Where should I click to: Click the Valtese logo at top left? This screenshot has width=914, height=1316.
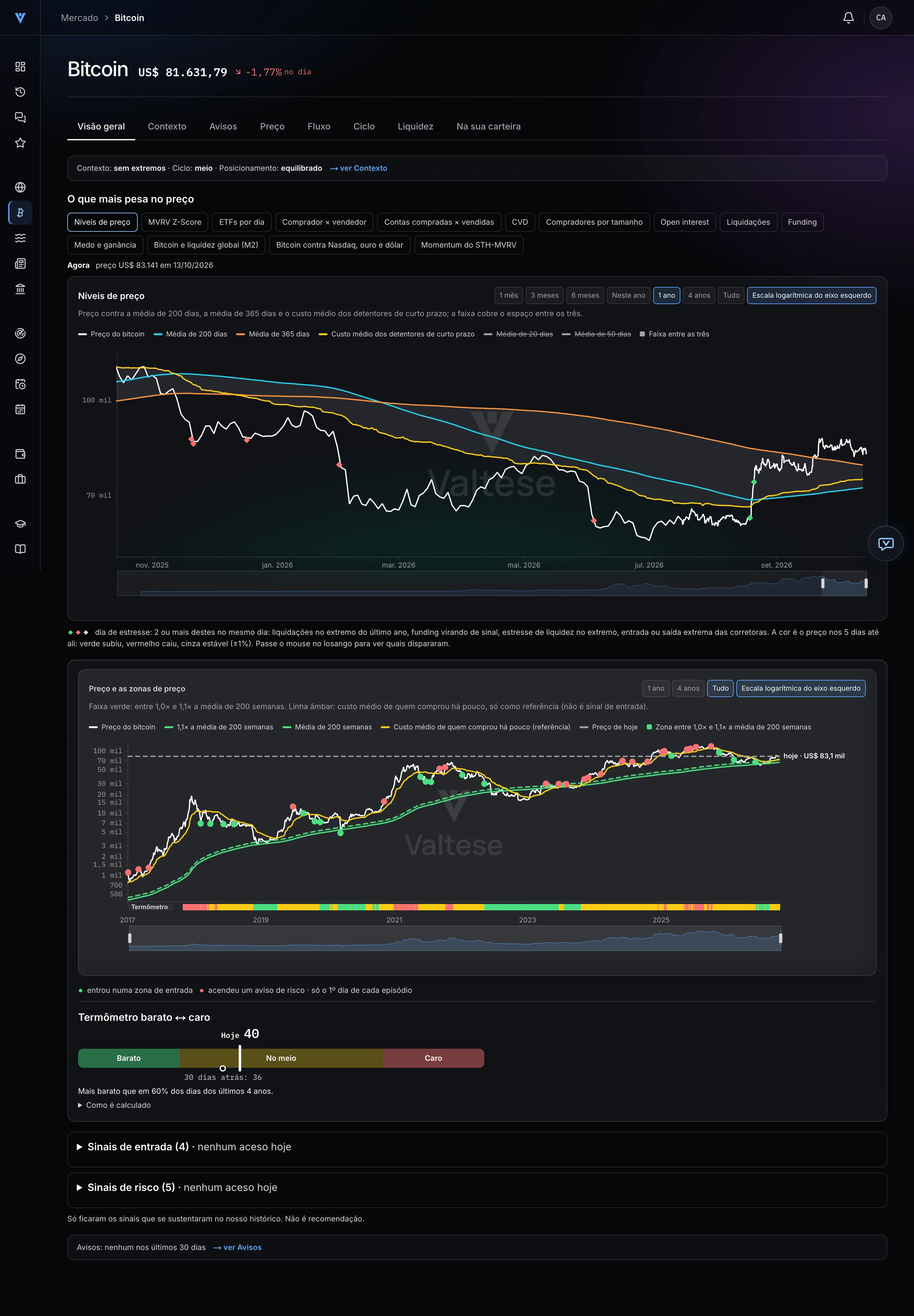(x=20, y=18)
